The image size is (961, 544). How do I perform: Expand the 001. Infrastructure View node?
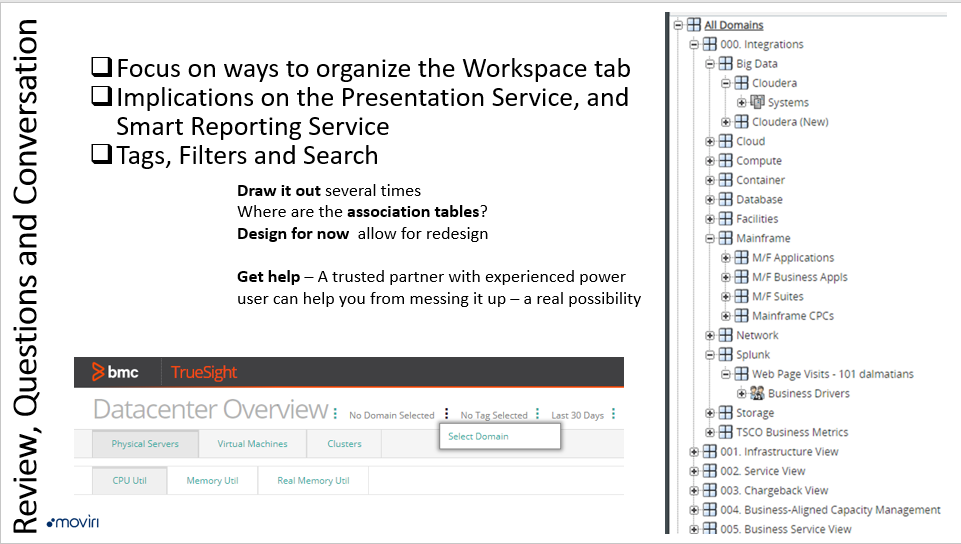pos(694,452)
